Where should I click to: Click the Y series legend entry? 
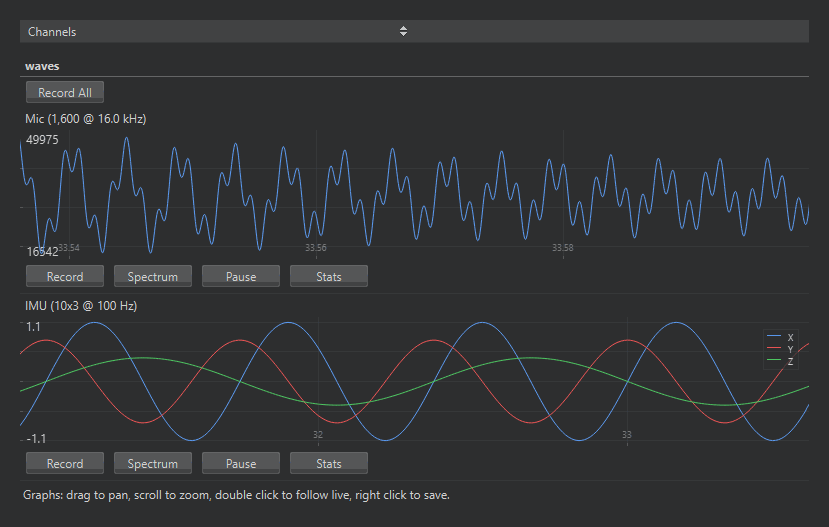click(x=780, y=349)
